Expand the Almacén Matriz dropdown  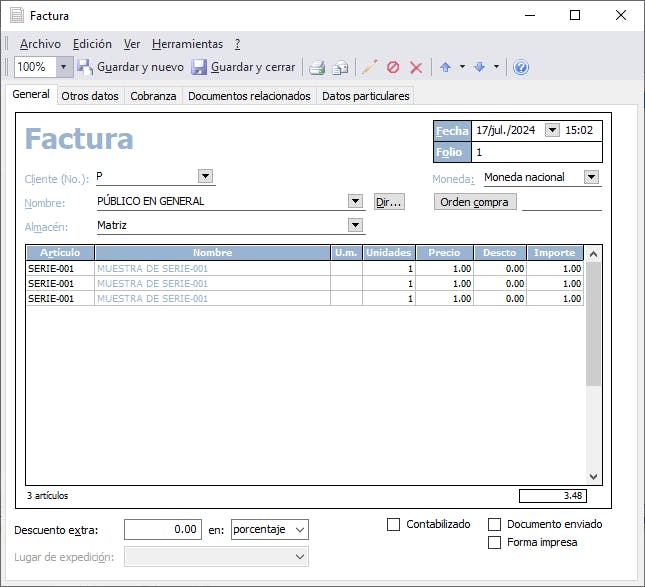pyautogui.click(x=355, y=225)
